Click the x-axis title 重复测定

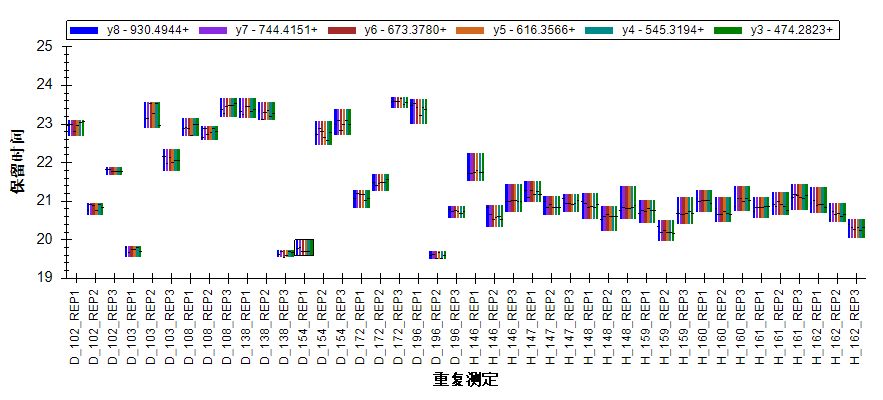click(x=465, y=380)
